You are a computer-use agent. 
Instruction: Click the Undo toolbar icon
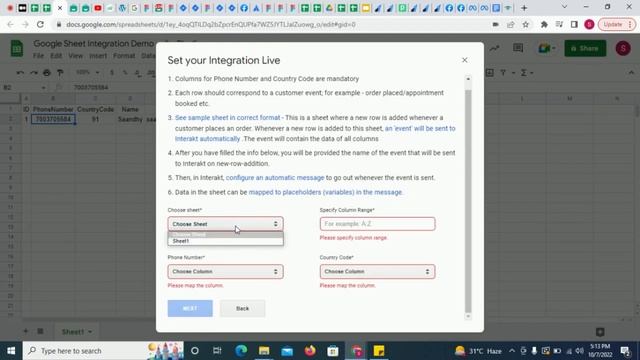coord(20,73)
